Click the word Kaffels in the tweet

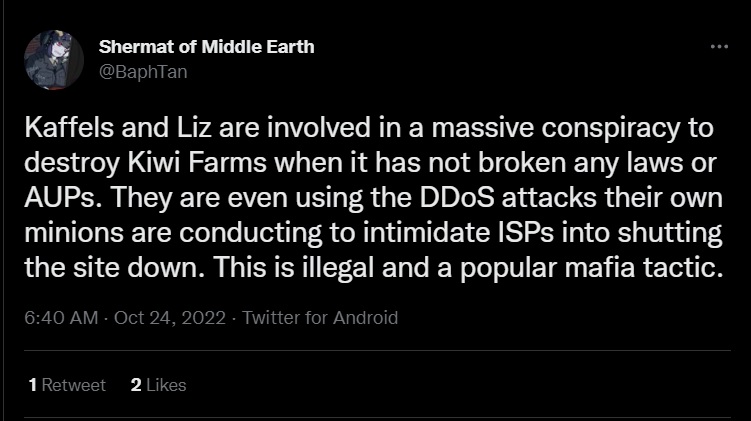click(64, 131)
